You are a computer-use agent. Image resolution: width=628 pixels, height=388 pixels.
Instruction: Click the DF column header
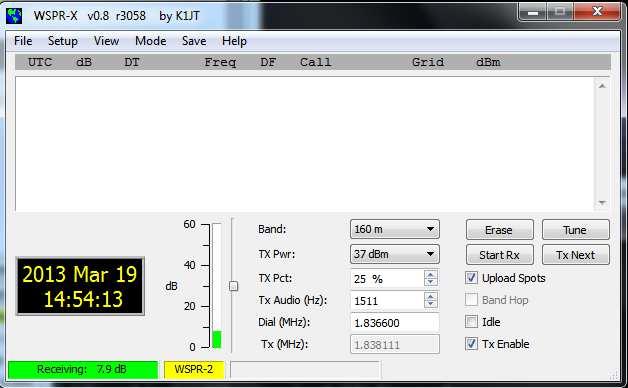268,62
